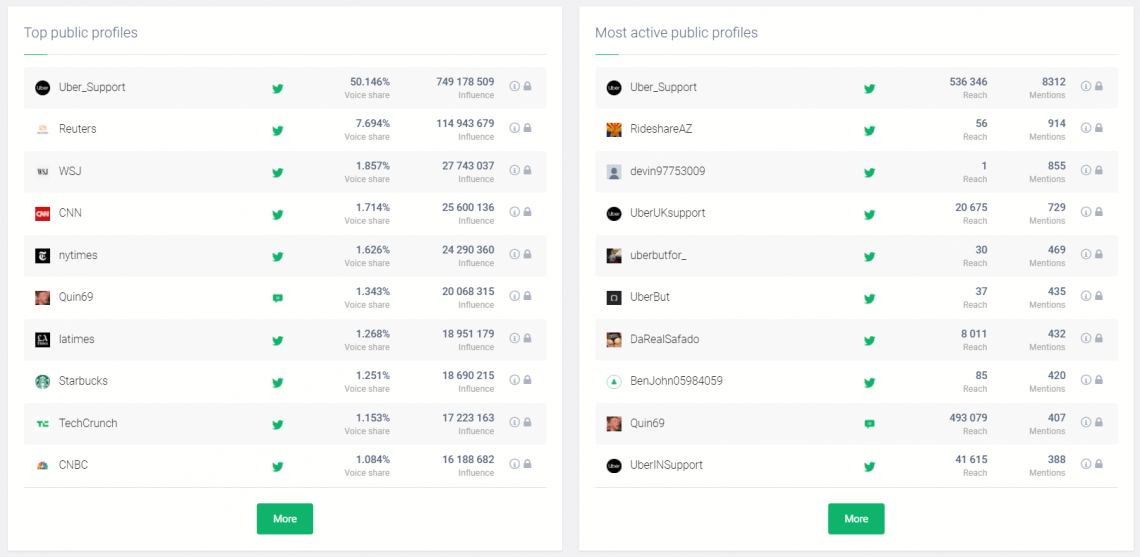This screenshot has width=1140, height=557.
Task: Click the Most active public profiles heading
Action: pyautogui.click(x=676, y=33)
